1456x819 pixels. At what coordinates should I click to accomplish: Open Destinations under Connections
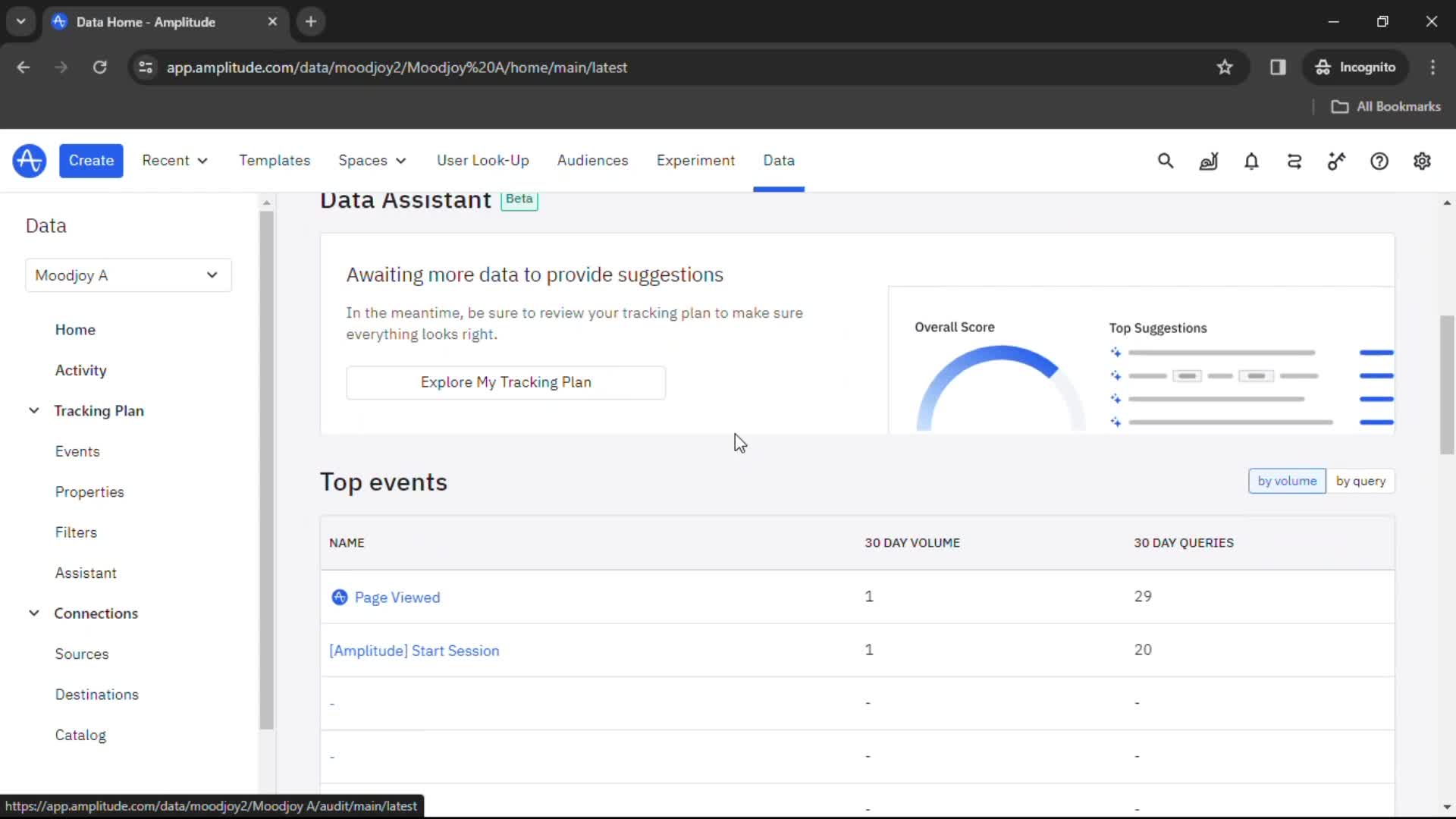point(97,695)
